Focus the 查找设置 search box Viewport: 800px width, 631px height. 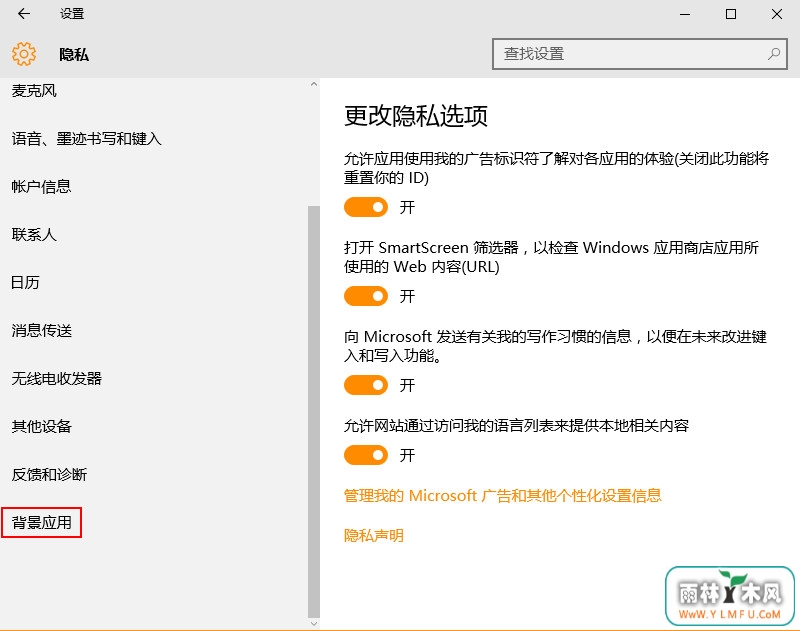(639, 54)
